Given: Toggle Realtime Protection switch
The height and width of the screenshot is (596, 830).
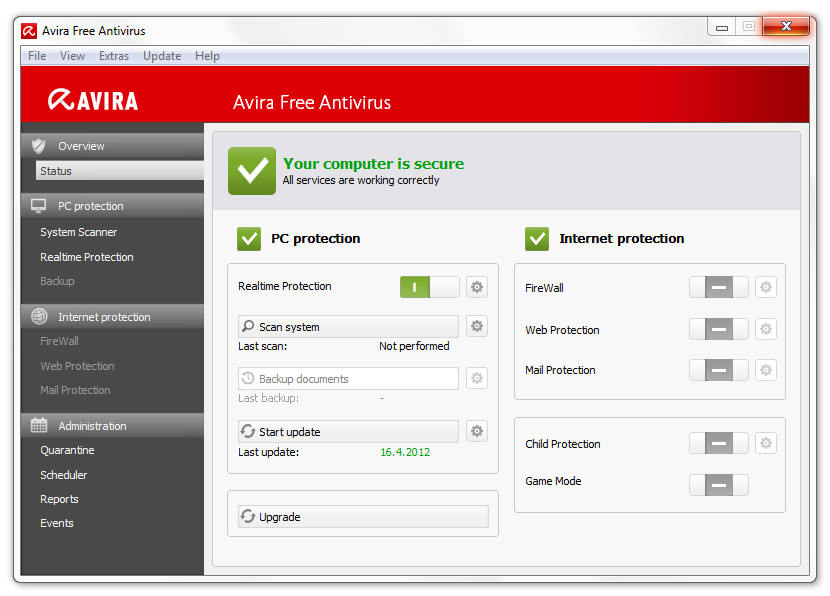Looking at the screenshot, I should [429, 287].
